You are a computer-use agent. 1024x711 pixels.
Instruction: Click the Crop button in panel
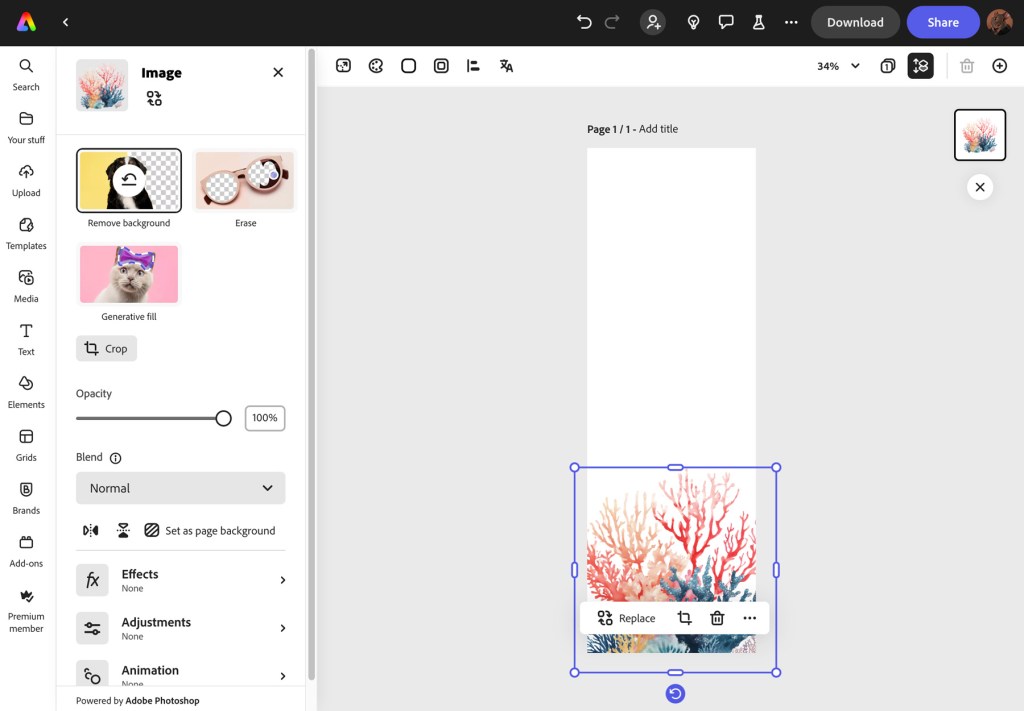(106, 348)
